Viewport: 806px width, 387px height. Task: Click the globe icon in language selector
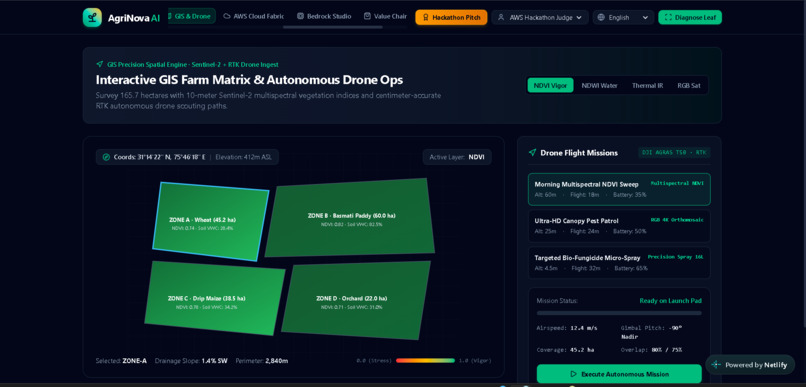coord(601,17)
